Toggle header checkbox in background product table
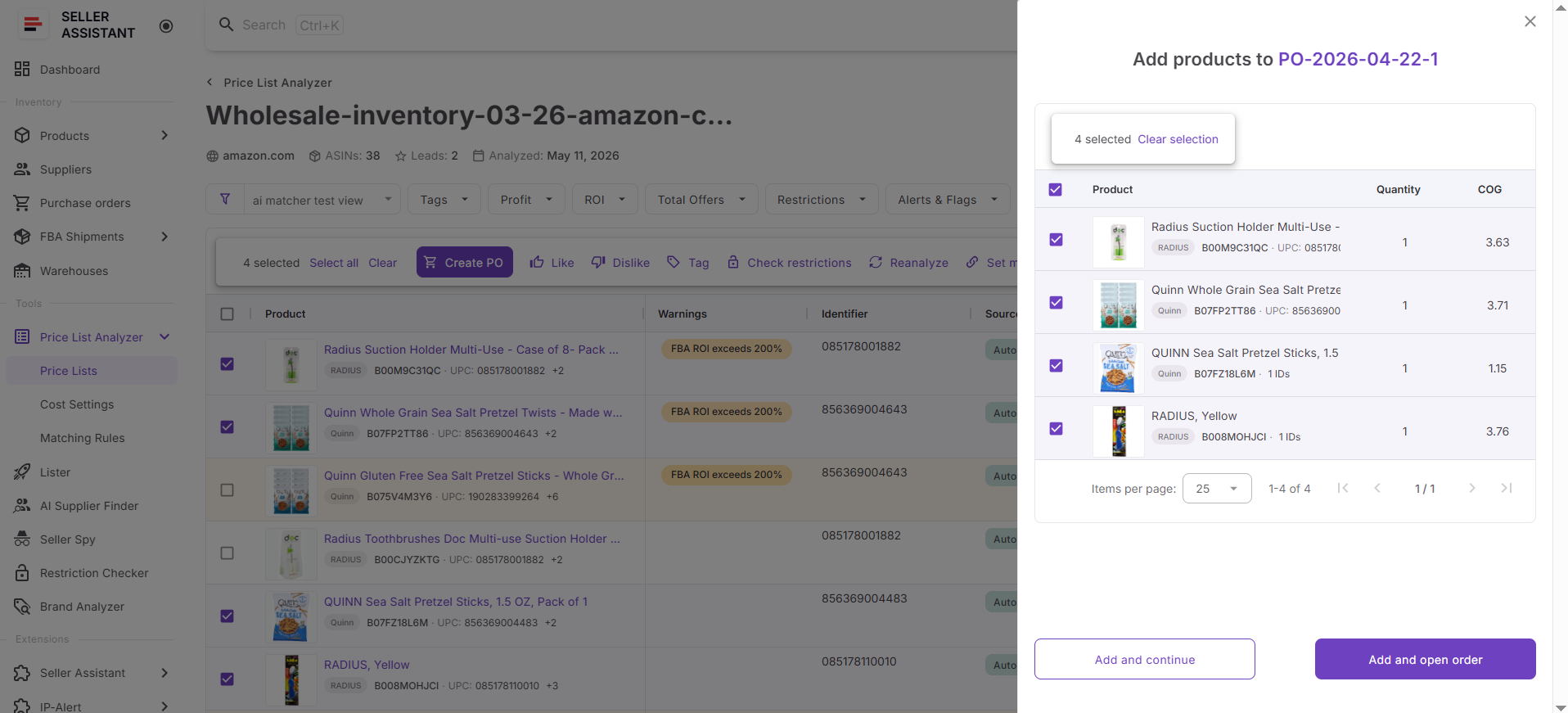 pos(228,314)
